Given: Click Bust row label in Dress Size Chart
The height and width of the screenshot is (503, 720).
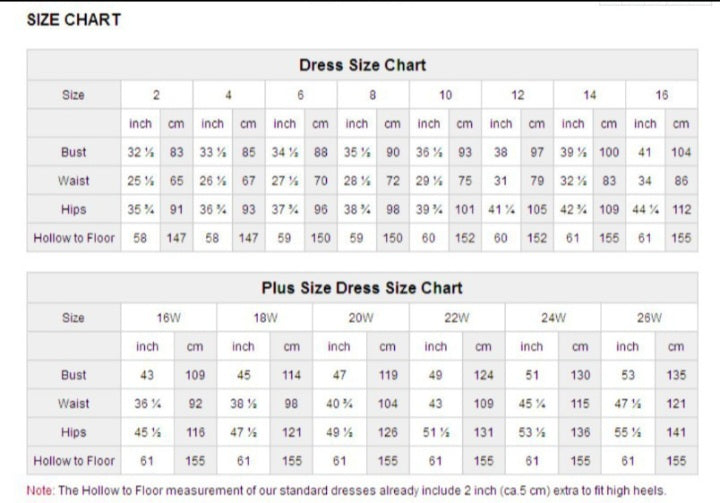Looking at the screenshot, I should click(73, 152).
